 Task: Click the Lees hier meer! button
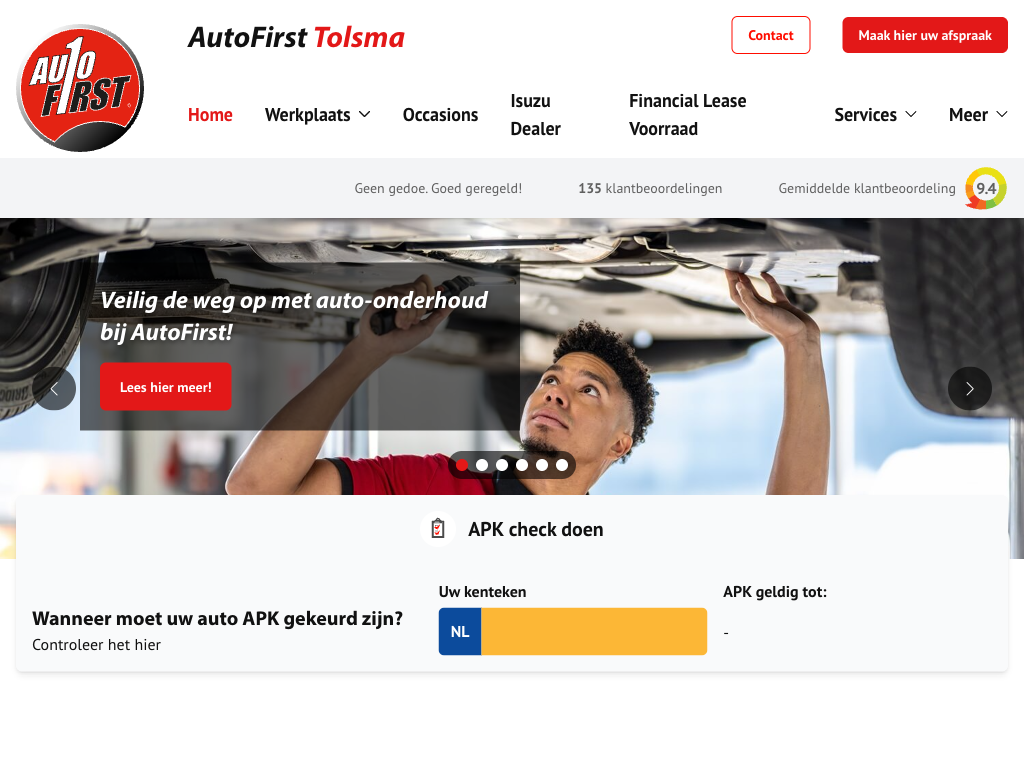coord(166,387)
